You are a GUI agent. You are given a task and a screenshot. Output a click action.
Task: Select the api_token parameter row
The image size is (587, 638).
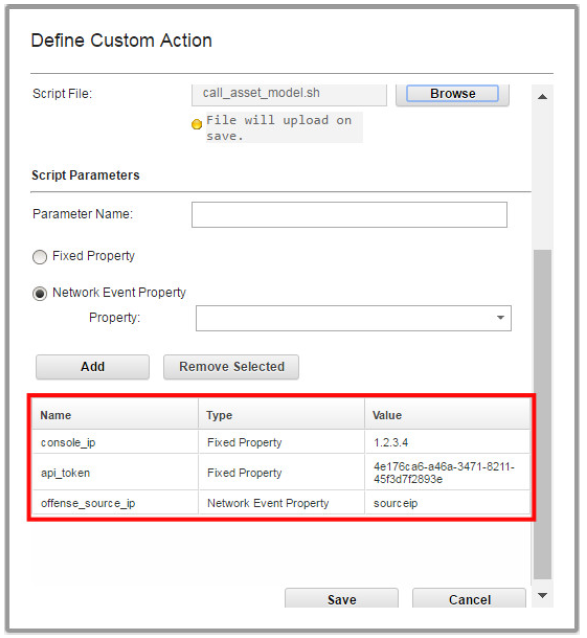coord(281,472)
